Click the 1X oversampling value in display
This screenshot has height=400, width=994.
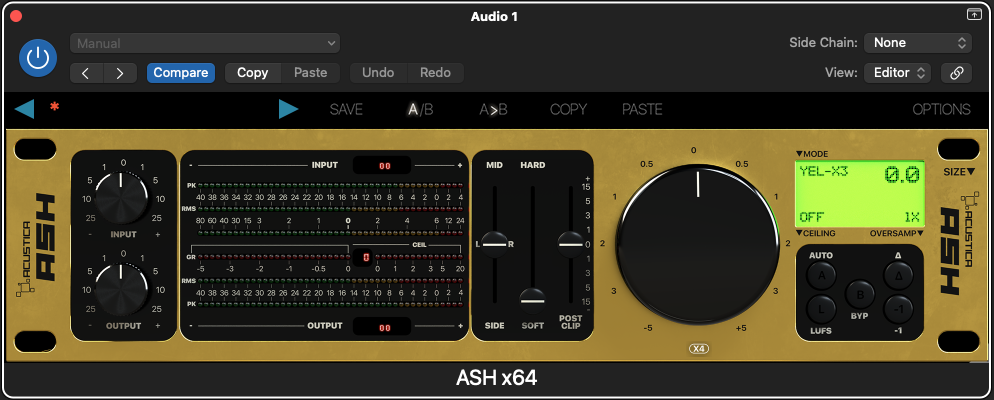coord(912,217)
